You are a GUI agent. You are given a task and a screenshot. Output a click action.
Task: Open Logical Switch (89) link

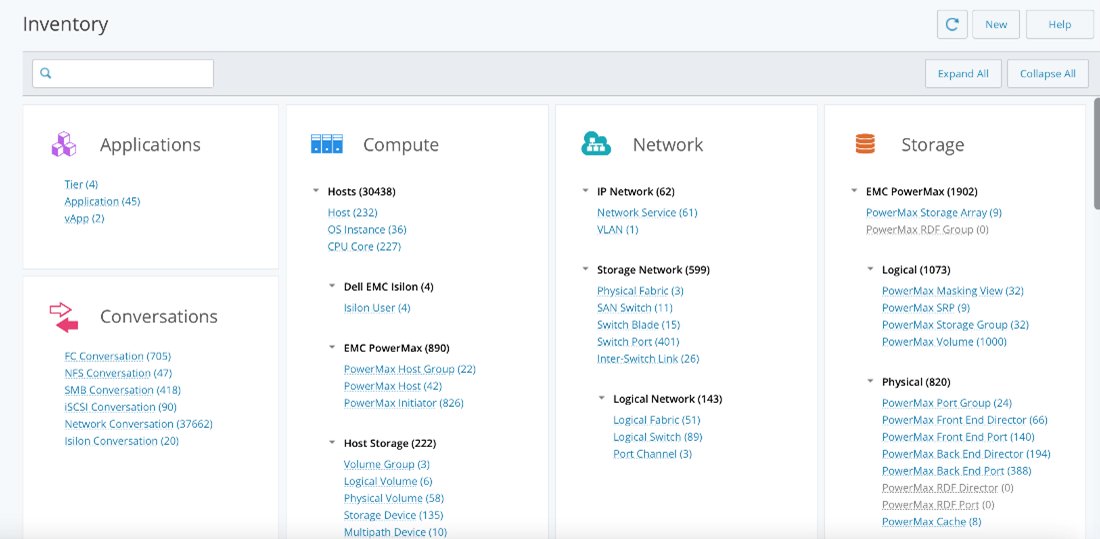pos(658,437)
